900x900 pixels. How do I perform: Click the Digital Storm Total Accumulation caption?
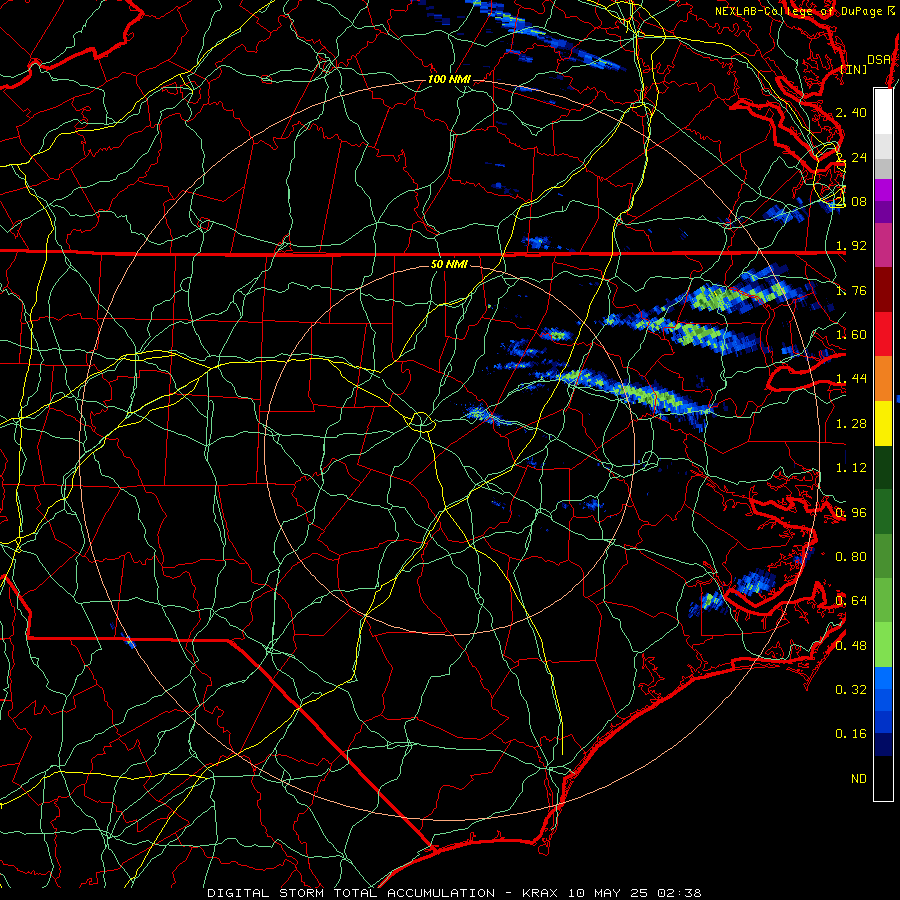pos(454,893)
